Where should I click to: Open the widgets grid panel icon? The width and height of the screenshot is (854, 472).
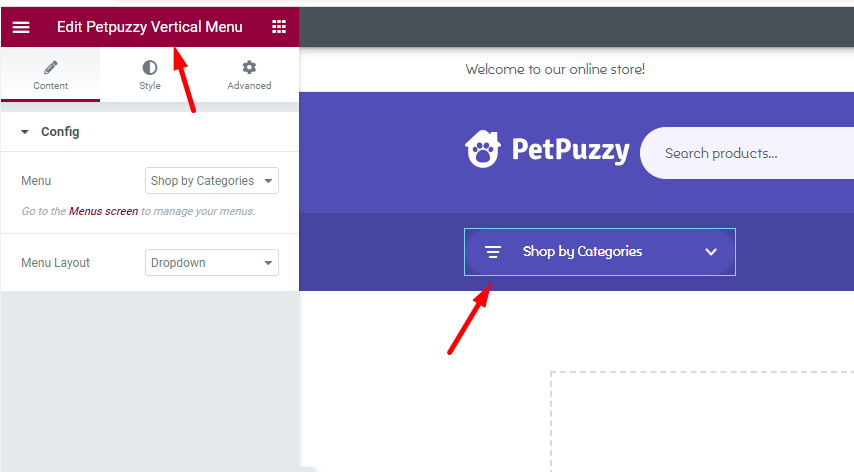point(279,27)
